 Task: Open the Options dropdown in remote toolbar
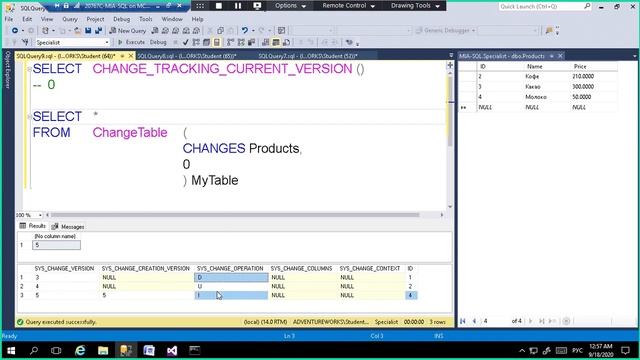click(291, 6)
